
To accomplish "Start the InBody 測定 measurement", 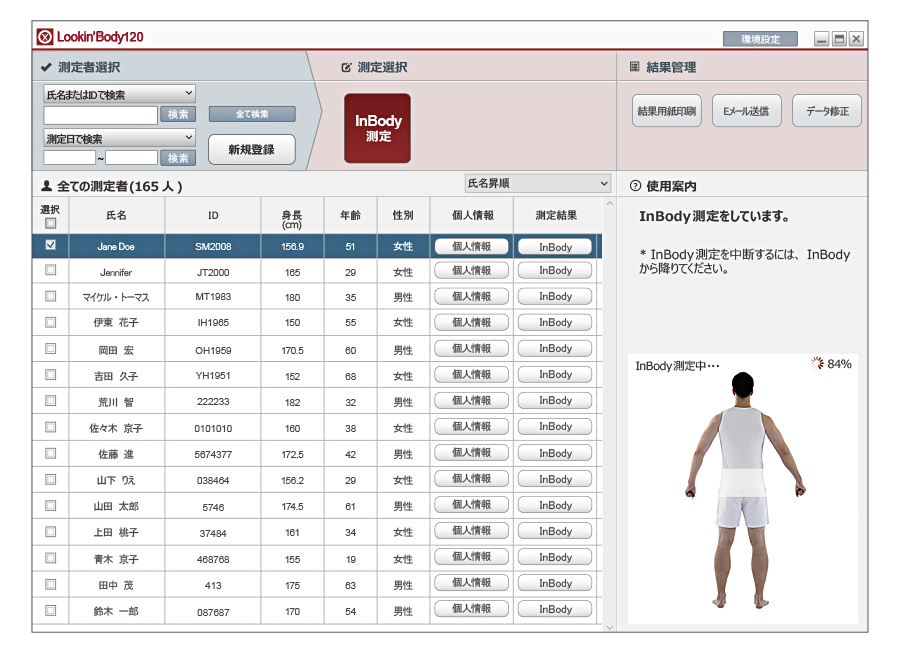I will [x=378, y=129].
